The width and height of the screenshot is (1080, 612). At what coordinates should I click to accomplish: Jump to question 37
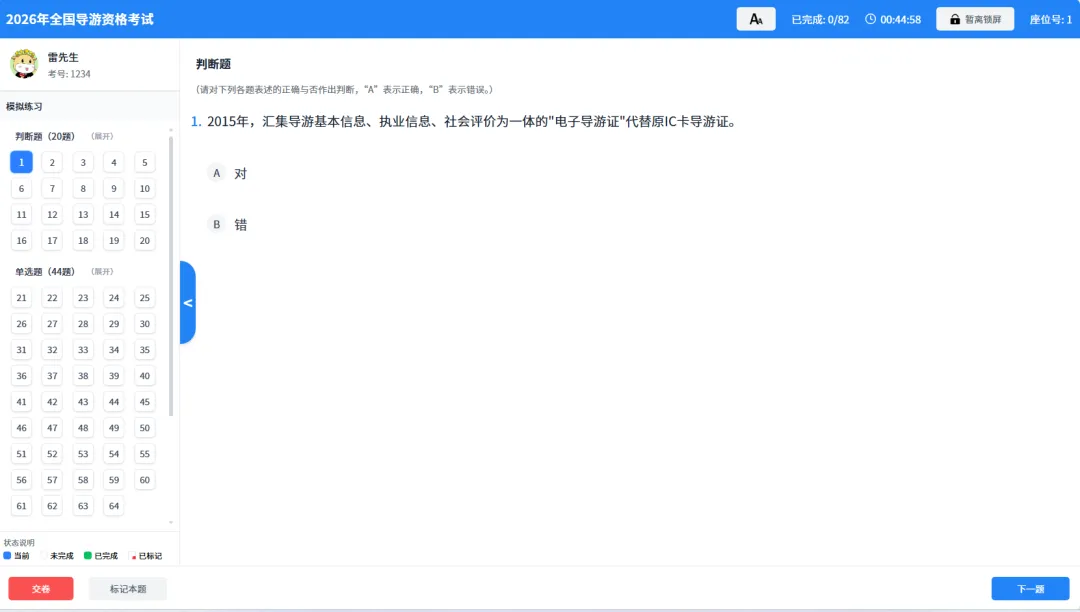point(52,376)
